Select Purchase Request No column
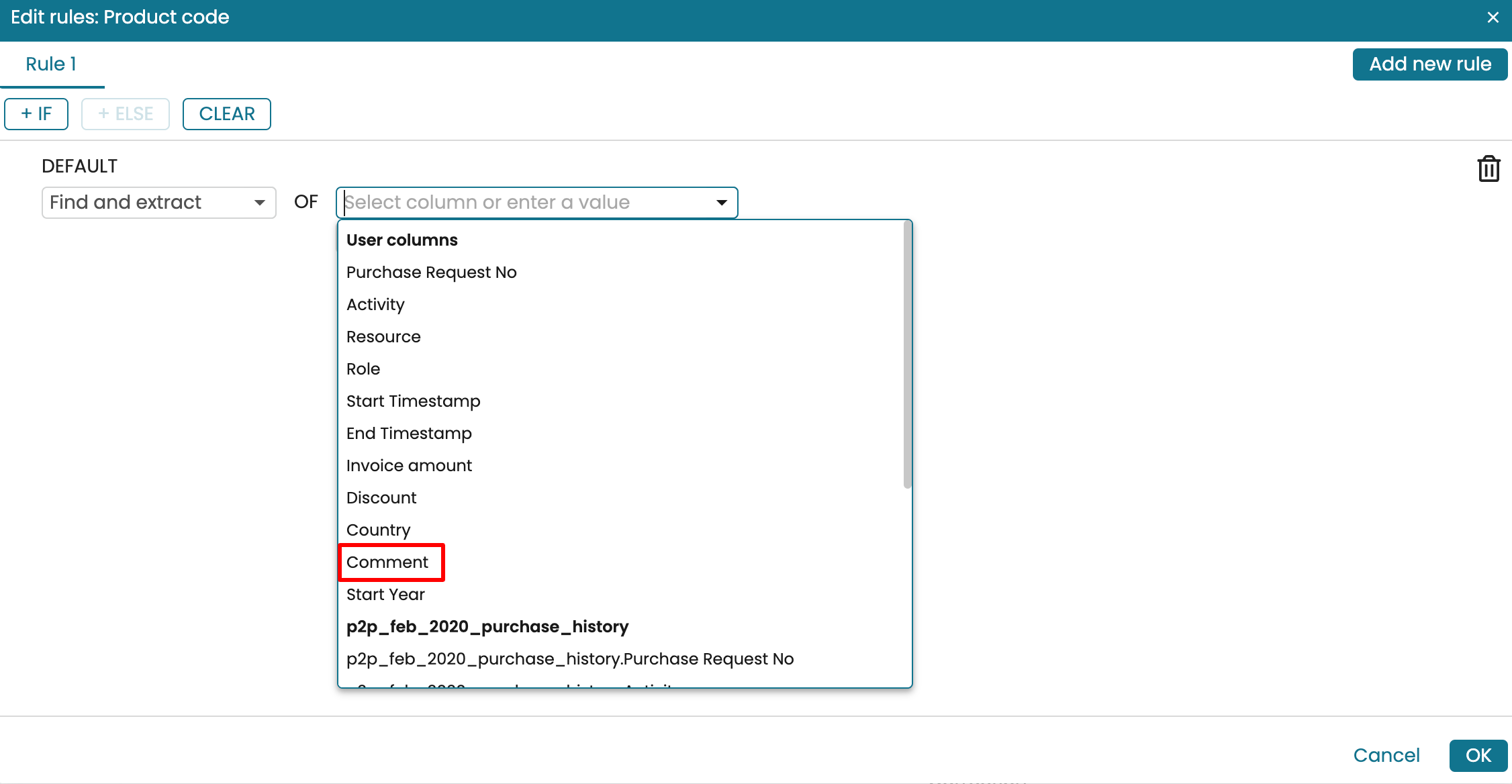The width and height of the screenshot is (1512, 784). 431,273
